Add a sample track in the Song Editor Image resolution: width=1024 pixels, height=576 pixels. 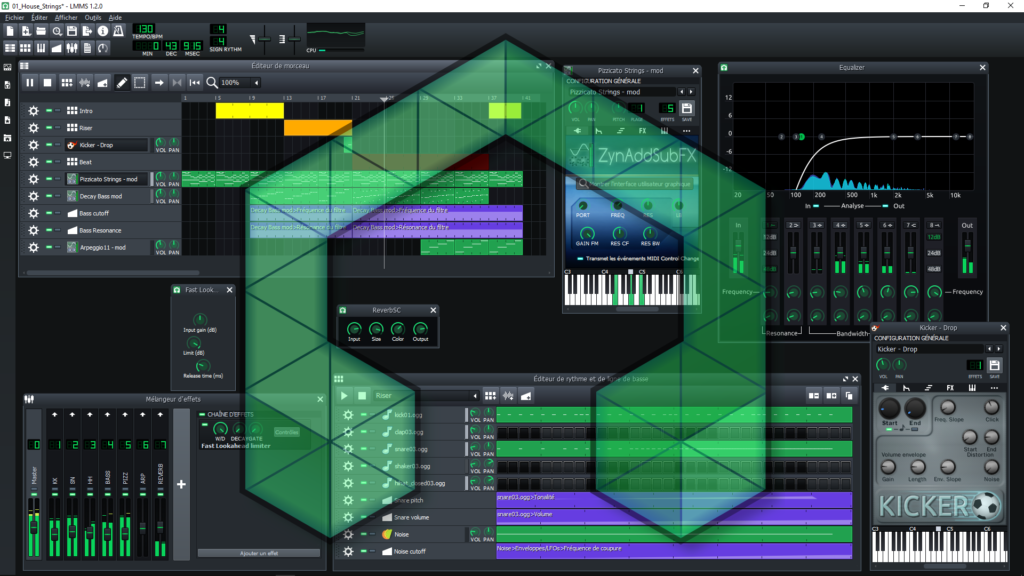coord(85,82)
